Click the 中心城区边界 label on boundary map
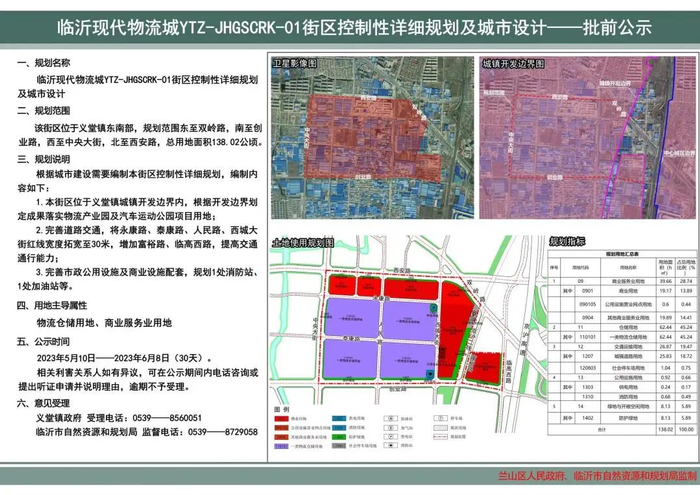 tap(679, 153)
